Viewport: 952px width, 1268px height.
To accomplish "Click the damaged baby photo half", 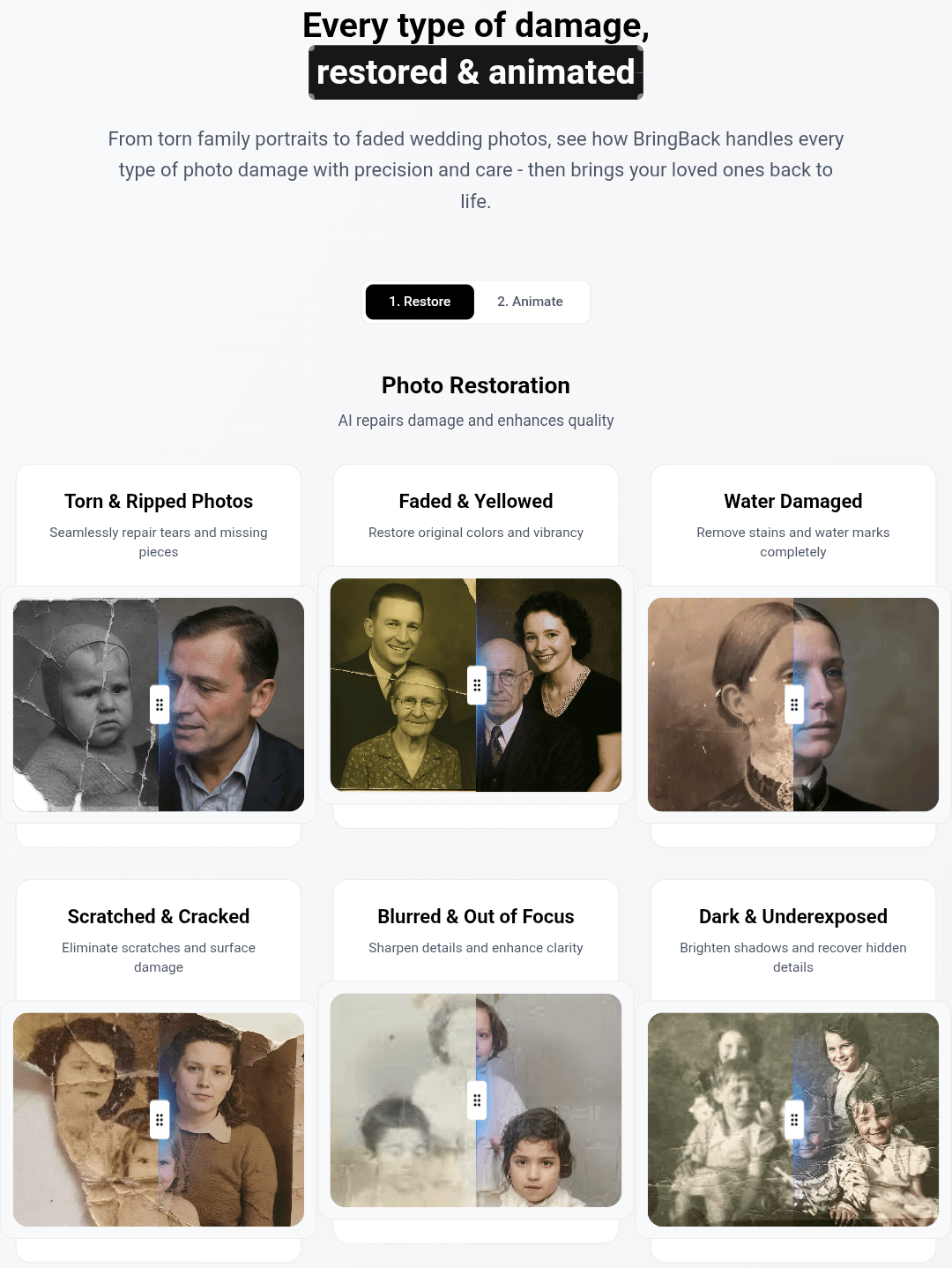I will tap(86, 705).
